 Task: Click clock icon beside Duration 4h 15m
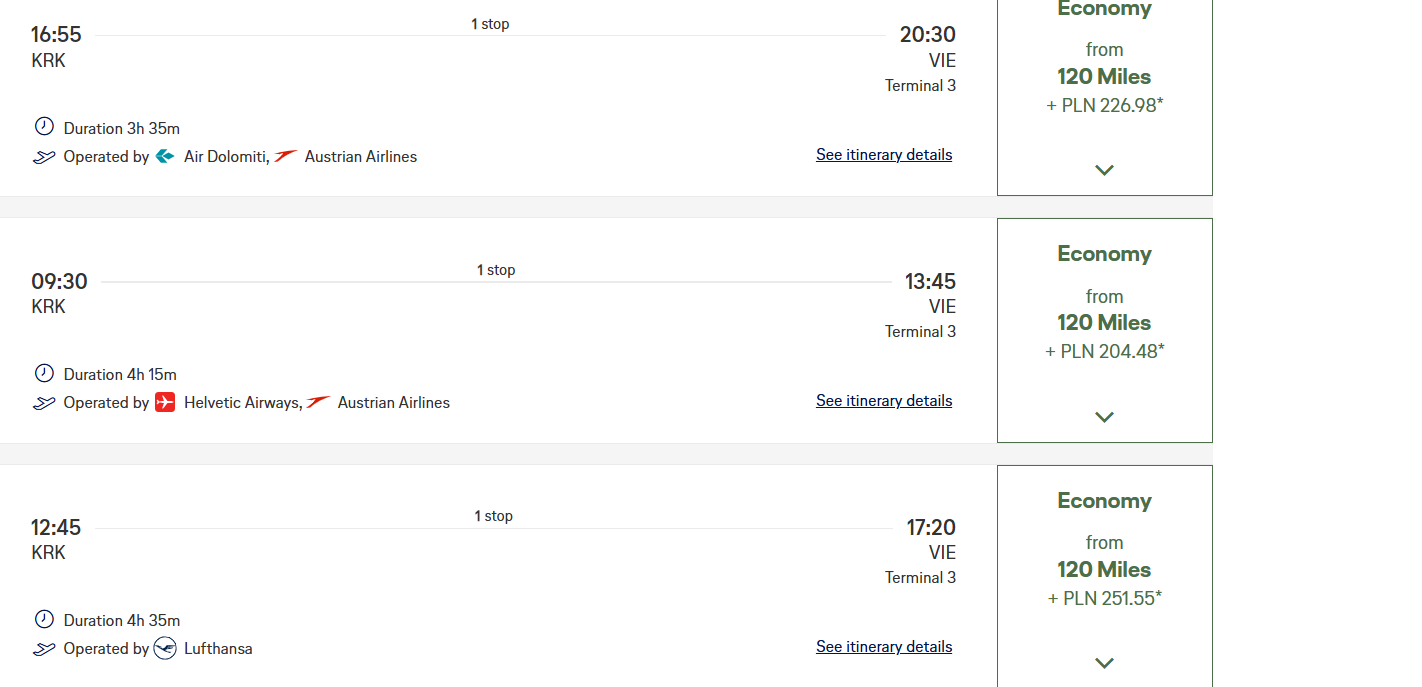click(44, 373)
